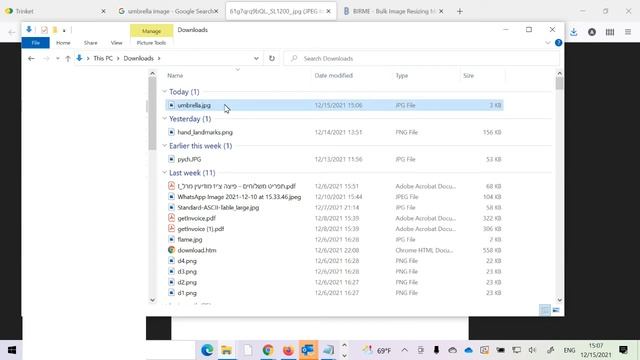Select Standard-ASCII-Table_large.jpg file
The width and height of the screenshot is (640, 360).
(334, 207)
